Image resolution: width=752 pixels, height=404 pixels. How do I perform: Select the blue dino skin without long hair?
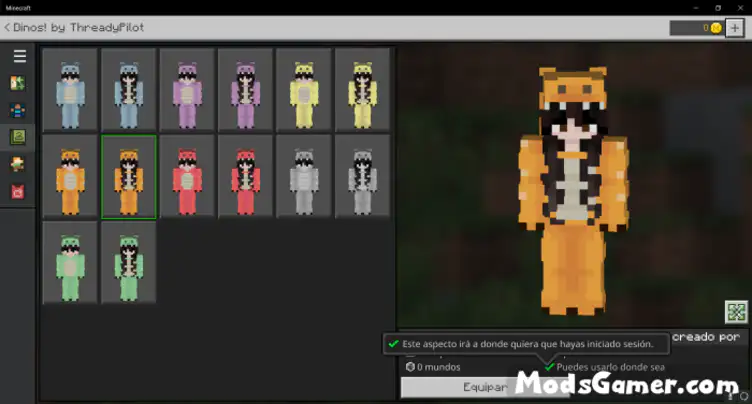click(x=70, y=90)
